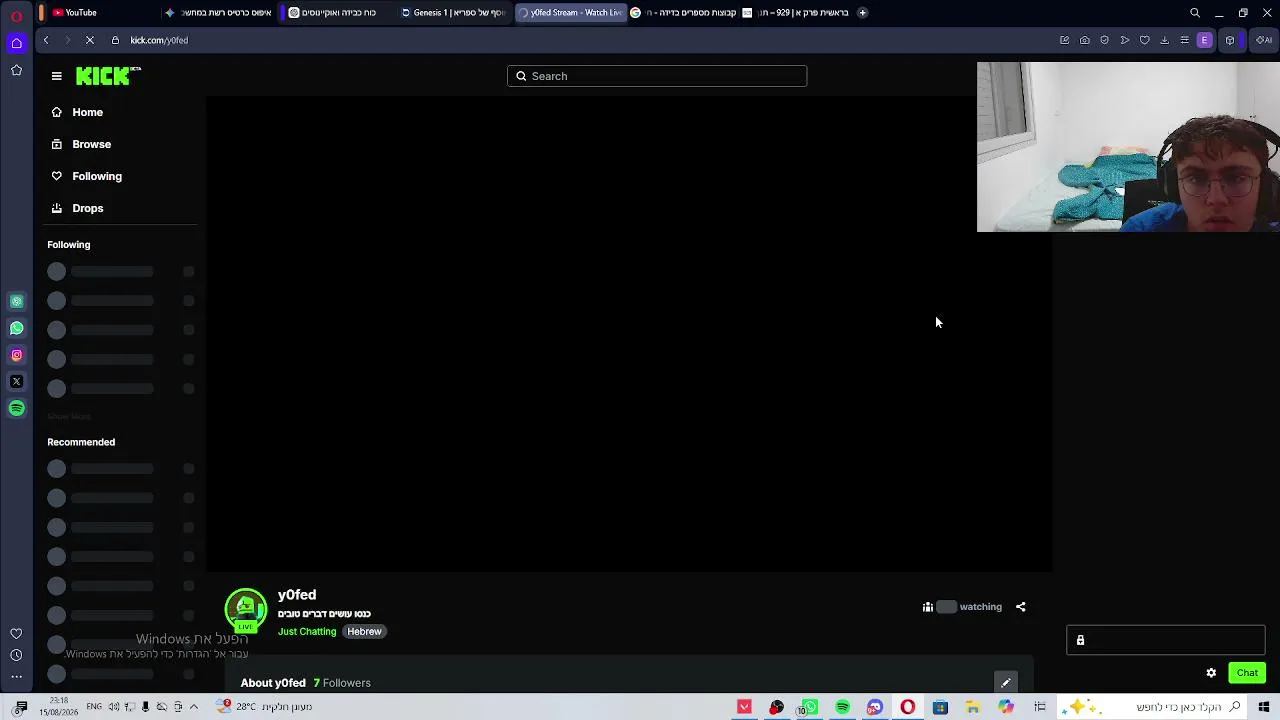This screenshot has height=720, width=1280.
Task: Open Opera sidebar history clock icon
Action: coord(16,655)
